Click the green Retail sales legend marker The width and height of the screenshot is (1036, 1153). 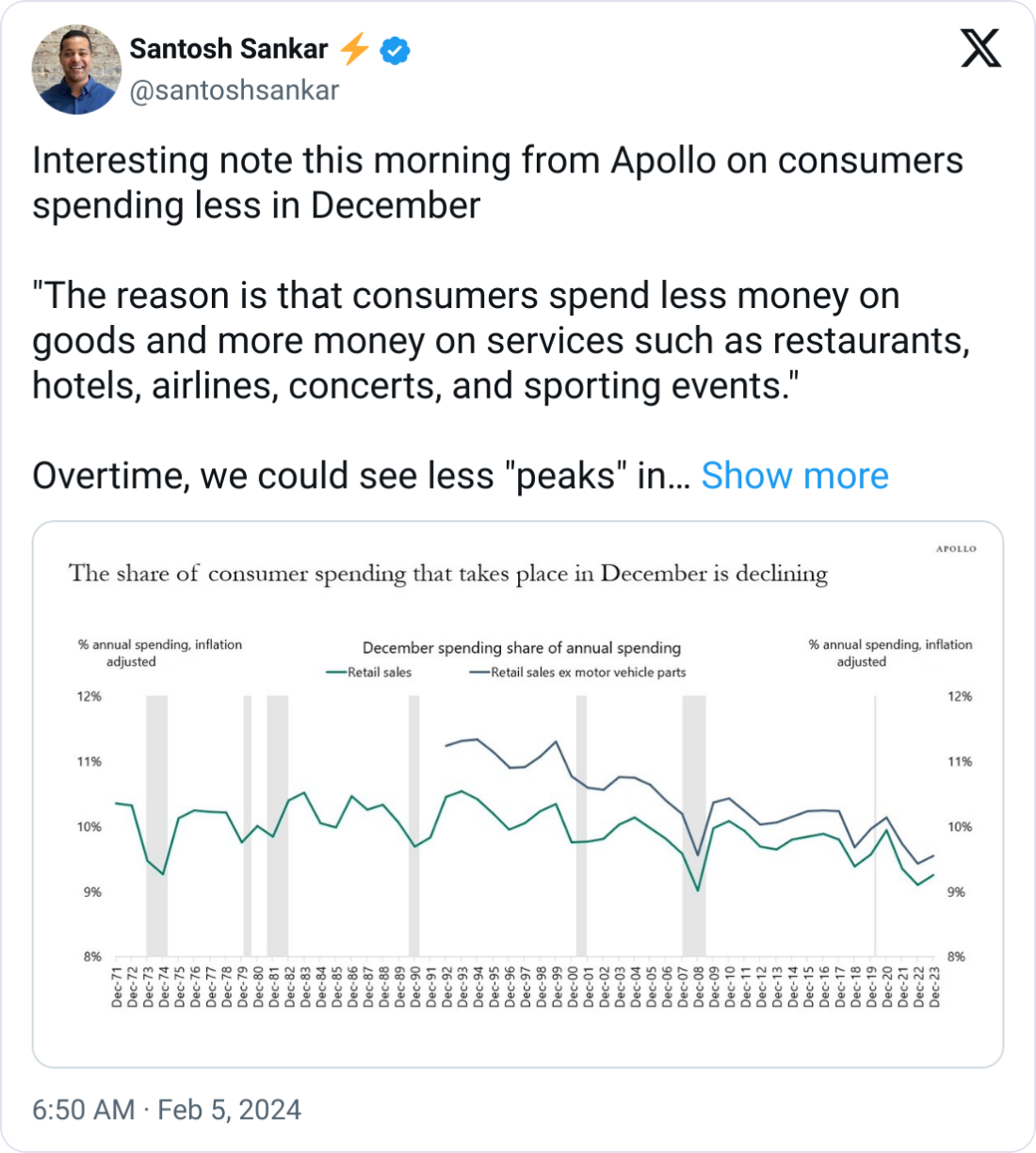(x=336, y=673)
